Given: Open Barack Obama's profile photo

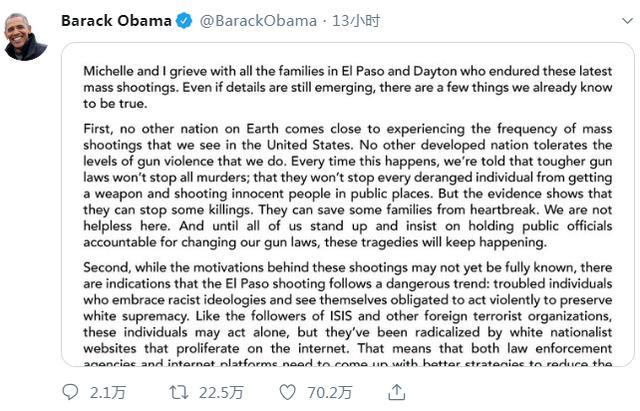Looking at the screenshot, I should click(x=26, y=37).
